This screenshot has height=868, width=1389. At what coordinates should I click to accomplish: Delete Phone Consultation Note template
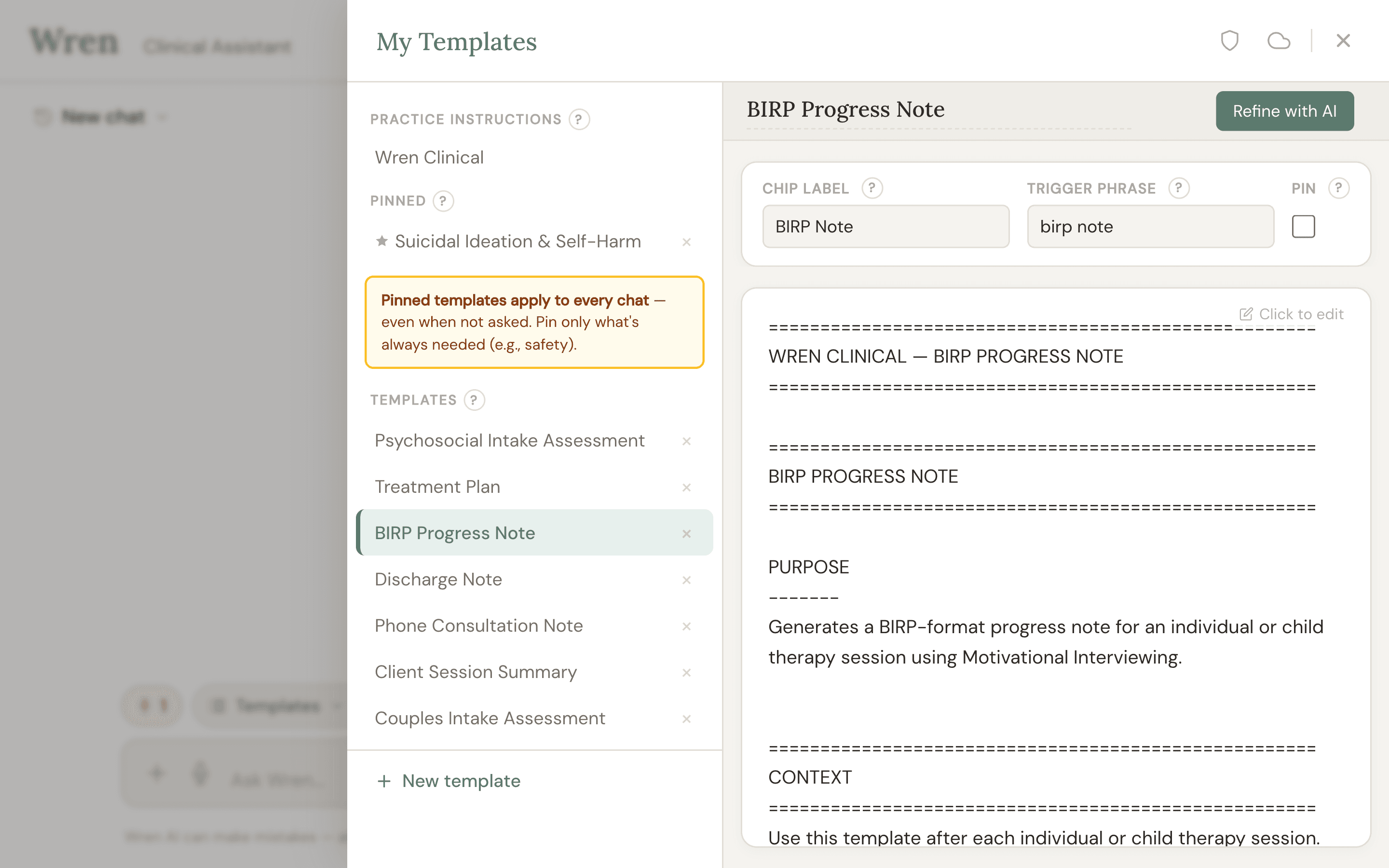tap(686, 626)
